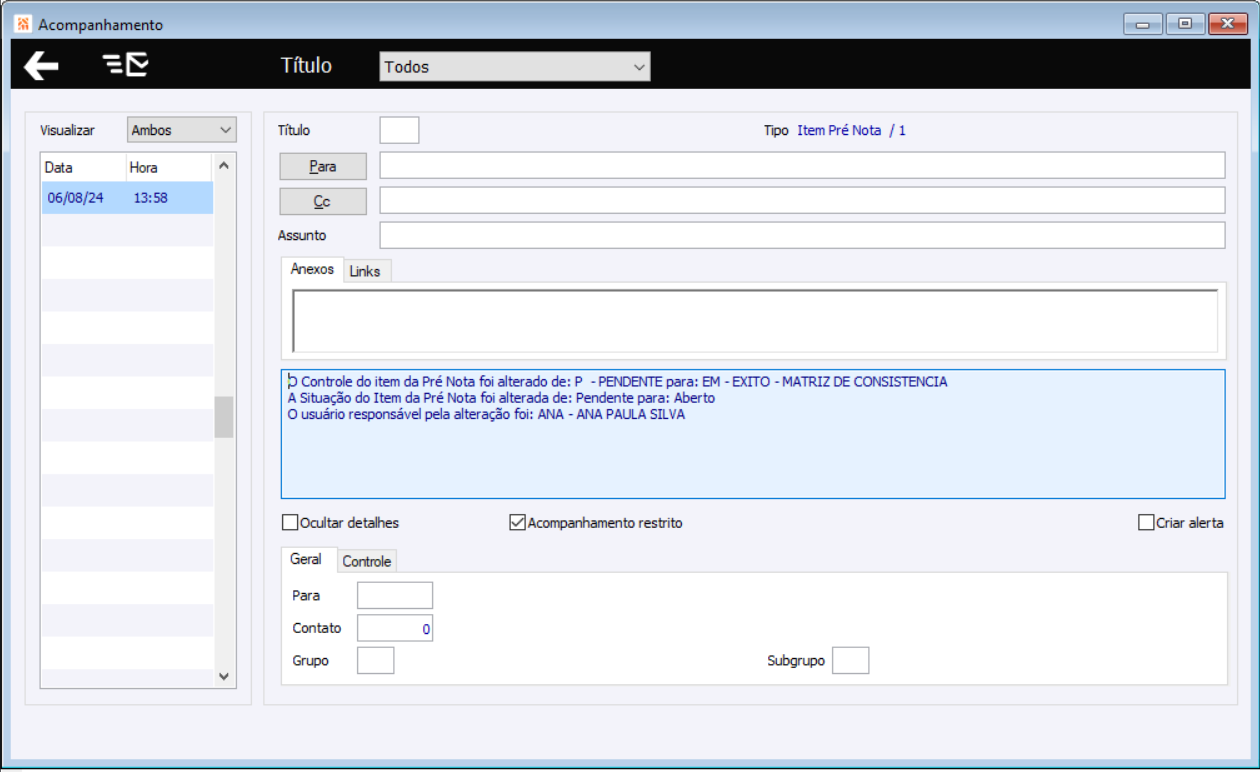Click the Hora column header
The width and height of the screenshot is (1260, 772).
click(x=169, y=167)
